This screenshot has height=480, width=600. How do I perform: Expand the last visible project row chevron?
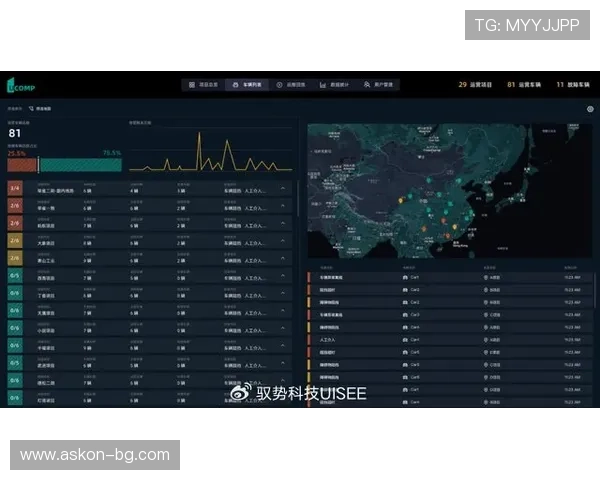283,400
